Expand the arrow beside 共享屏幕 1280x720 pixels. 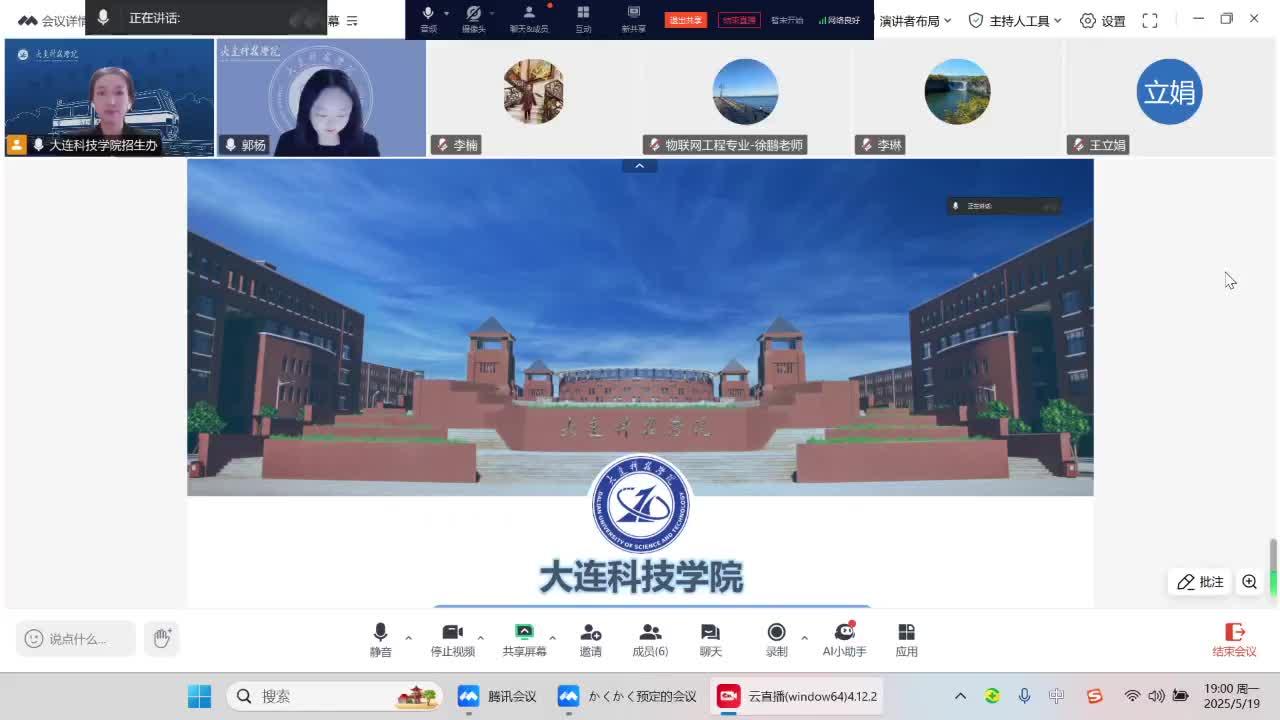552,637
